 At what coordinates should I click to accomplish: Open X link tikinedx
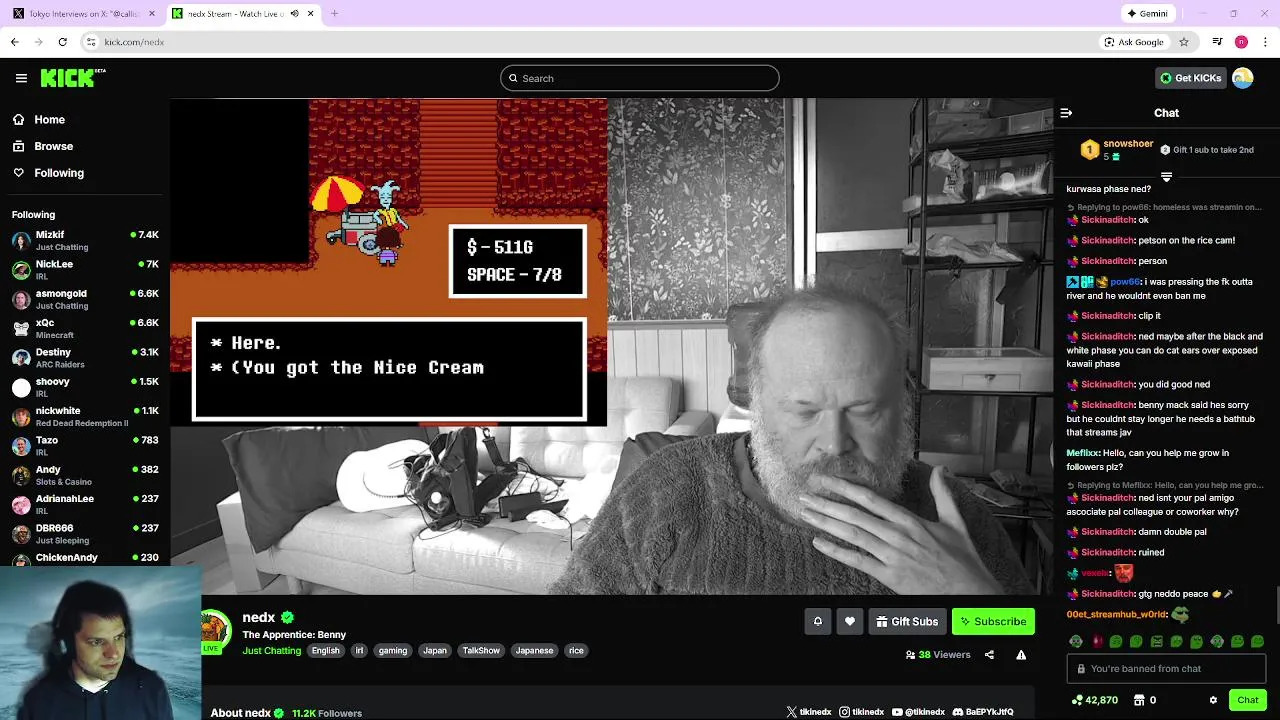(x=809, y=712)
